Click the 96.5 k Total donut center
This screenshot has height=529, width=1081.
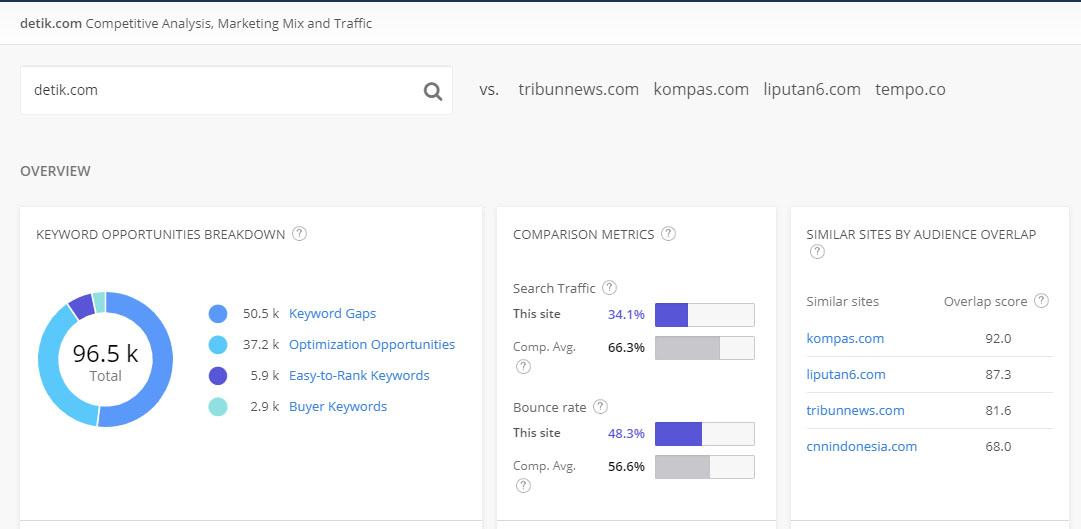(105, 361)
